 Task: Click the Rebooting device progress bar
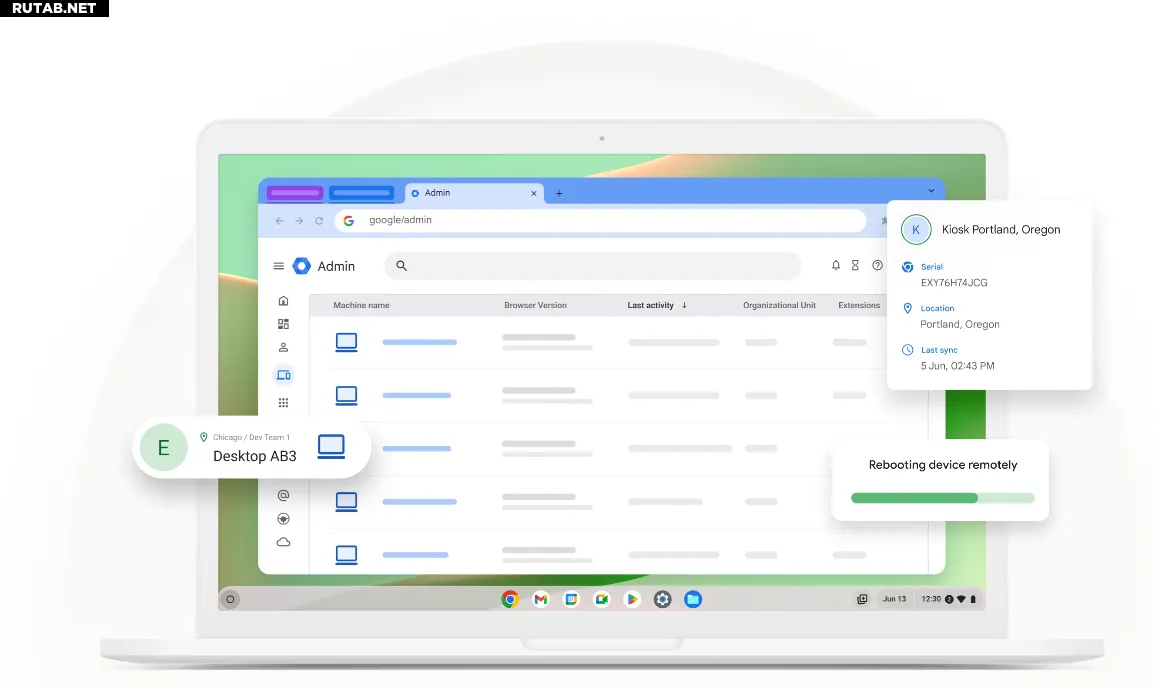coord(942,498)
